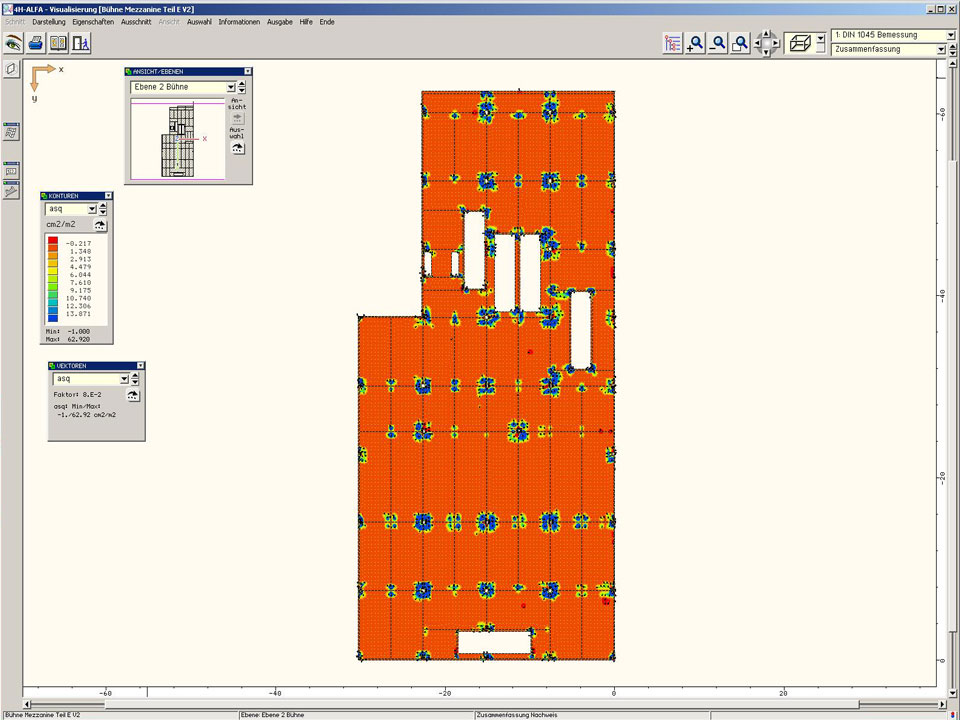The image size is (960, 720).
Task: Click the 3D box view icon
Action: tap(798, 42)
